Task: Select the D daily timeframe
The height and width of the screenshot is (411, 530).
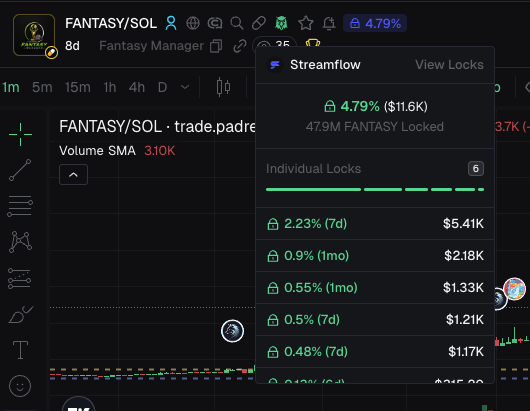Action: pos(163,88)
